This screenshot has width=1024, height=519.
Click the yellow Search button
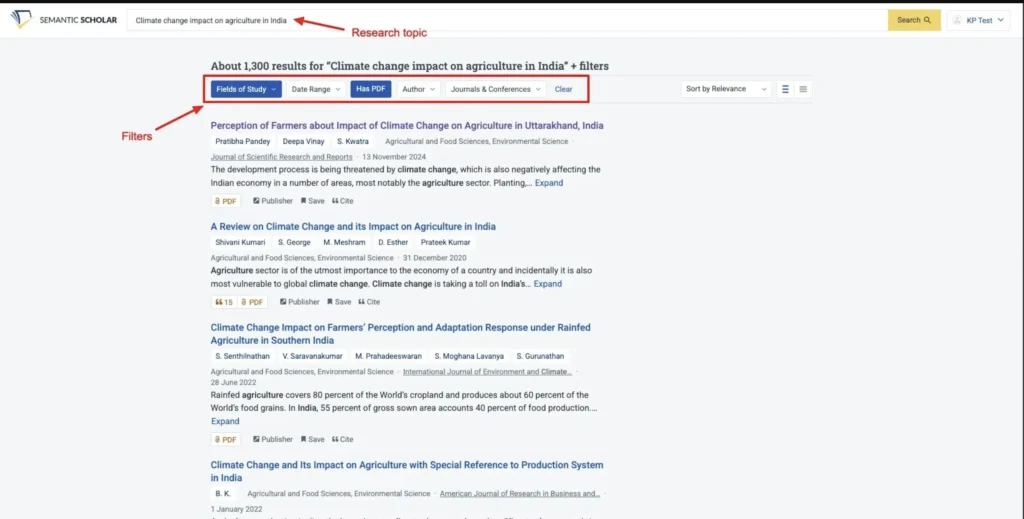click(x=914, y=20)
